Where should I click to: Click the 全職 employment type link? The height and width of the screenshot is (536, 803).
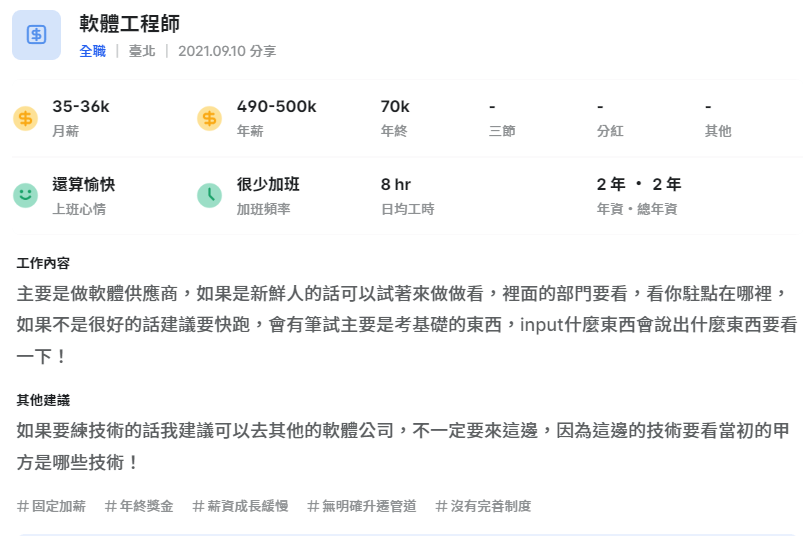(93, 51)
